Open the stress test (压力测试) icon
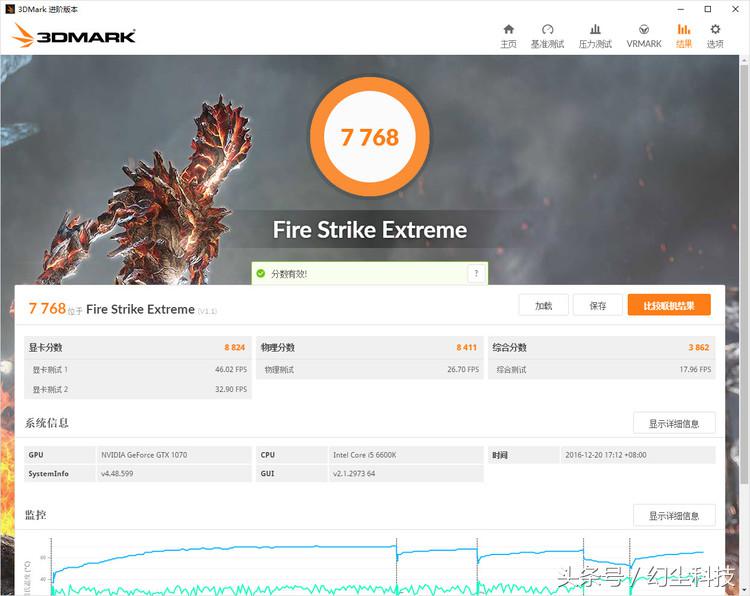The height and width of the screenshot is (596, 750). pos(595,30)
